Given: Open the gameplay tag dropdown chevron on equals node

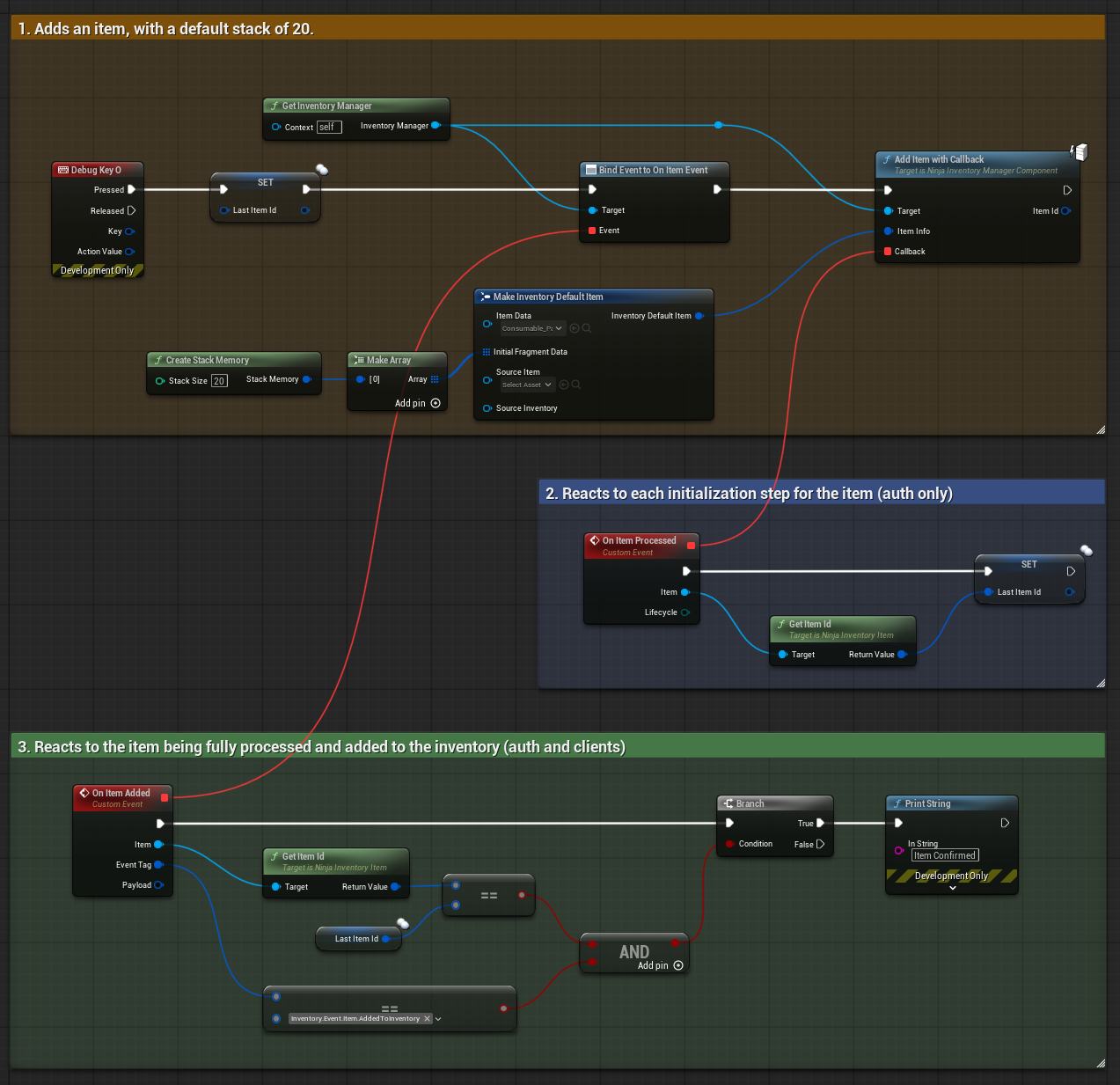Looking at the screenshot, I should click(x=438, y=1019).
